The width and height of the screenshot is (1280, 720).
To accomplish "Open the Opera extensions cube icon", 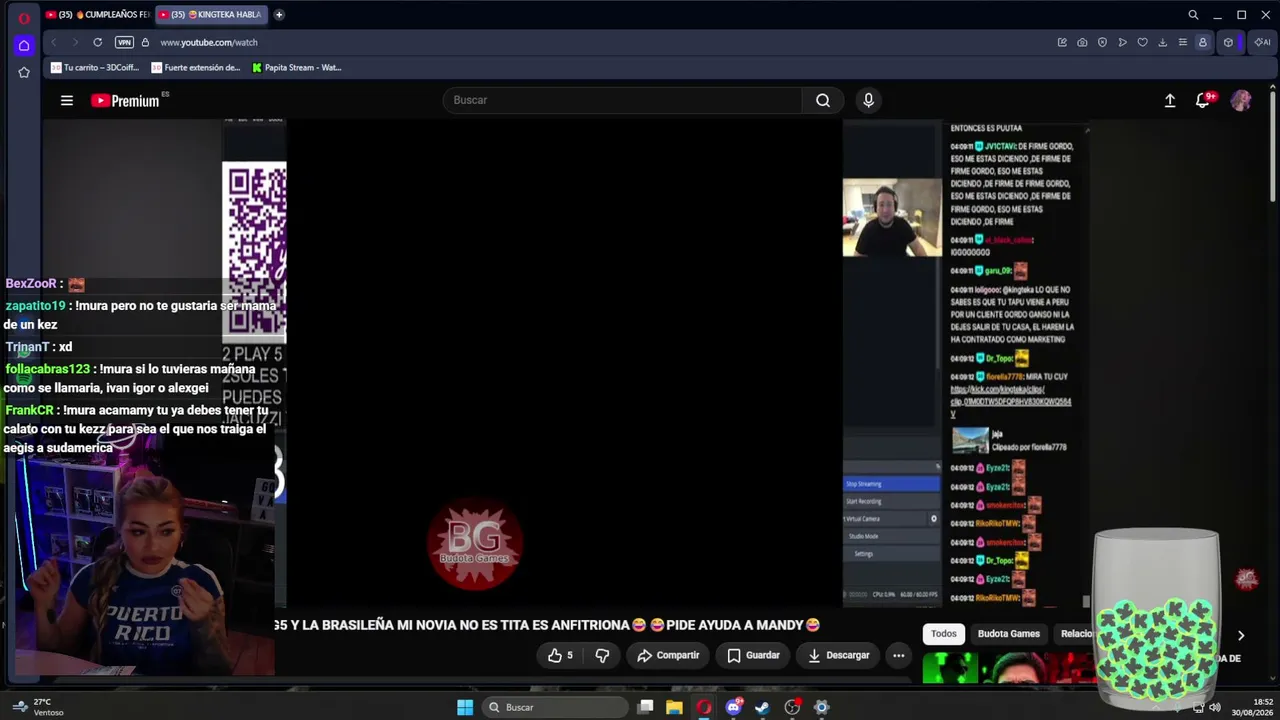I will click(x=1228, y=42).
